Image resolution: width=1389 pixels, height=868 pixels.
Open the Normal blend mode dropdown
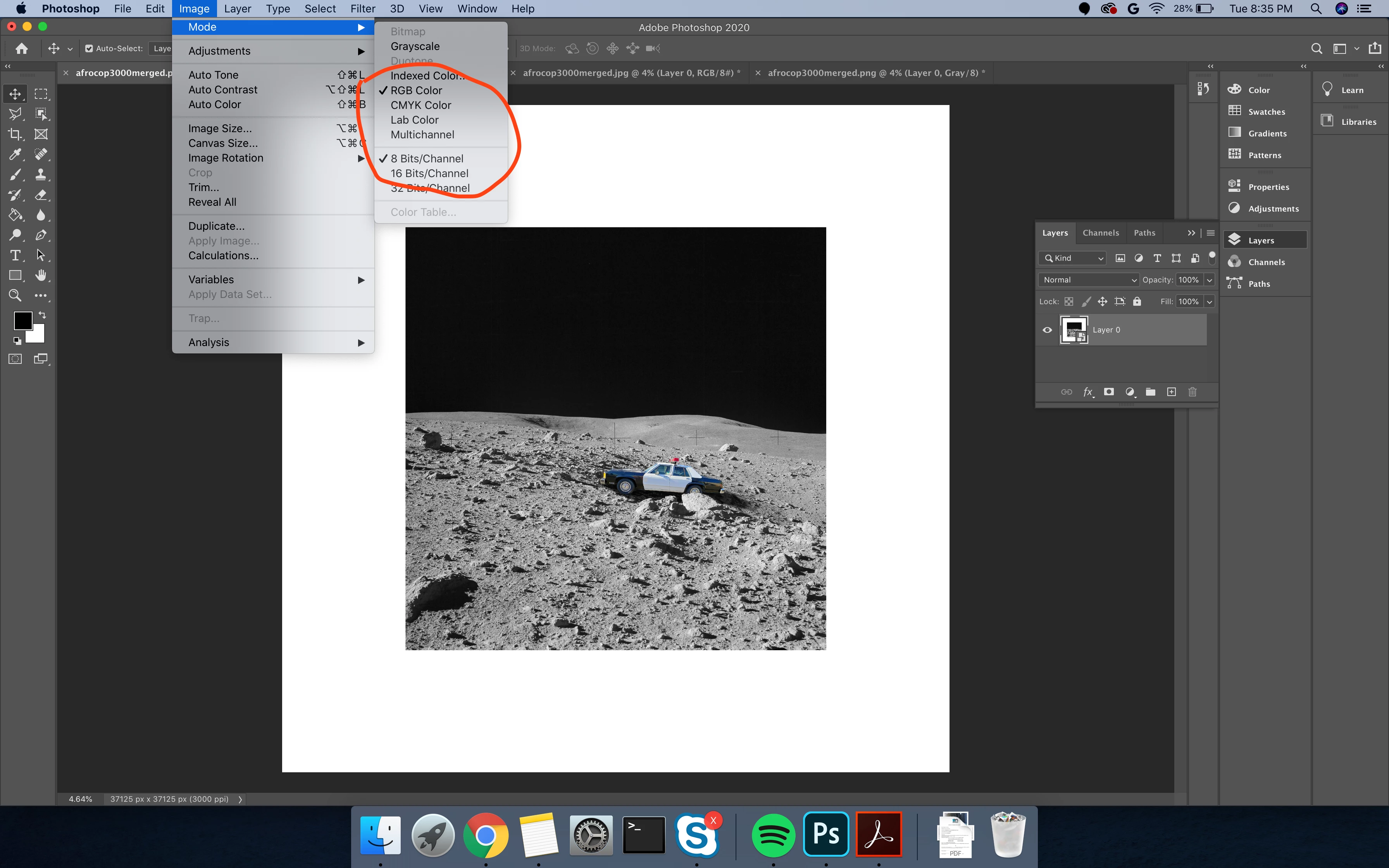pyautogui.click(x=1089, y=280)
